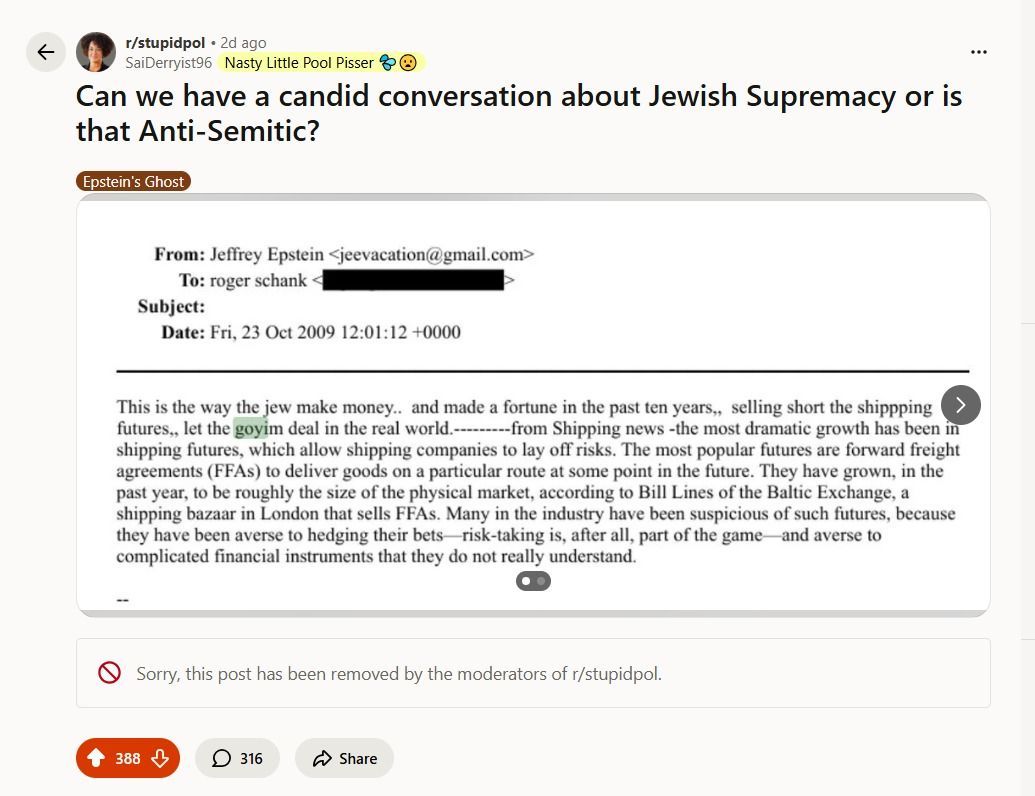Click the red removed-post prohibition icon
The width and height of the screenshot is (1035, 796).
tap(109, 673)
